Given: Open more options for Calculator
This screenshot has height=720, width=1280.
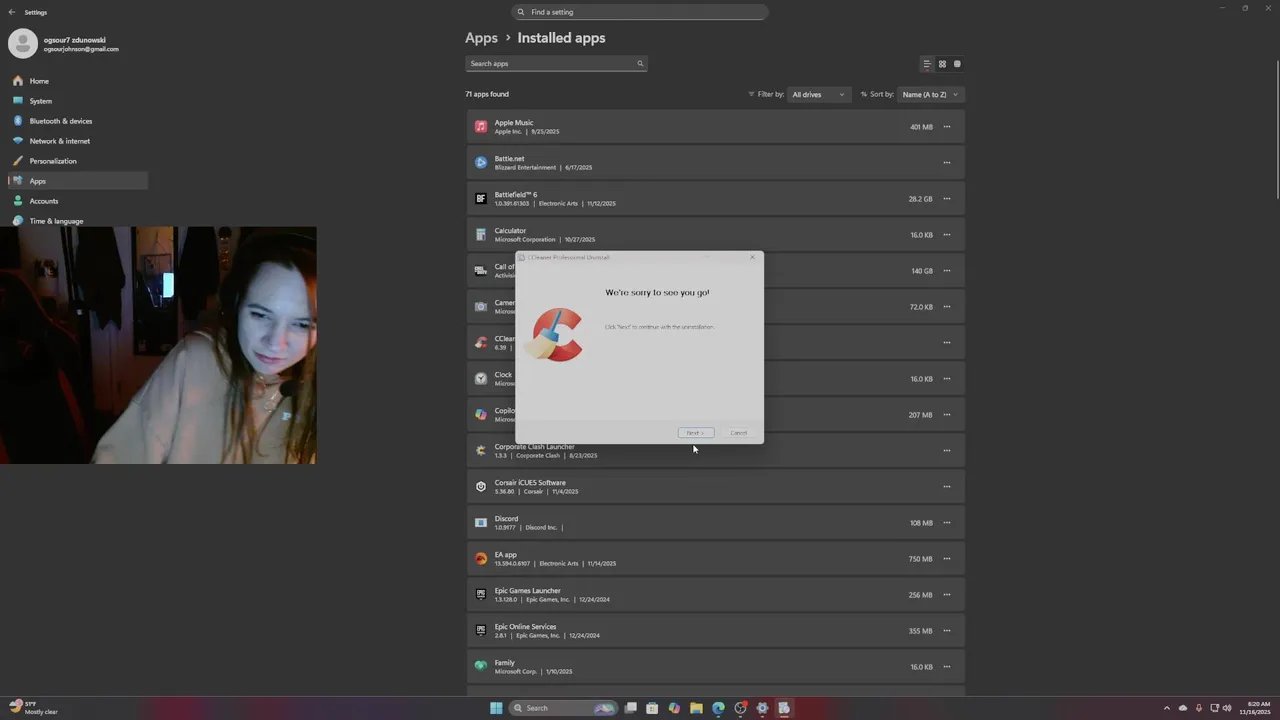Looking at the screenshot, I should 947,235.
